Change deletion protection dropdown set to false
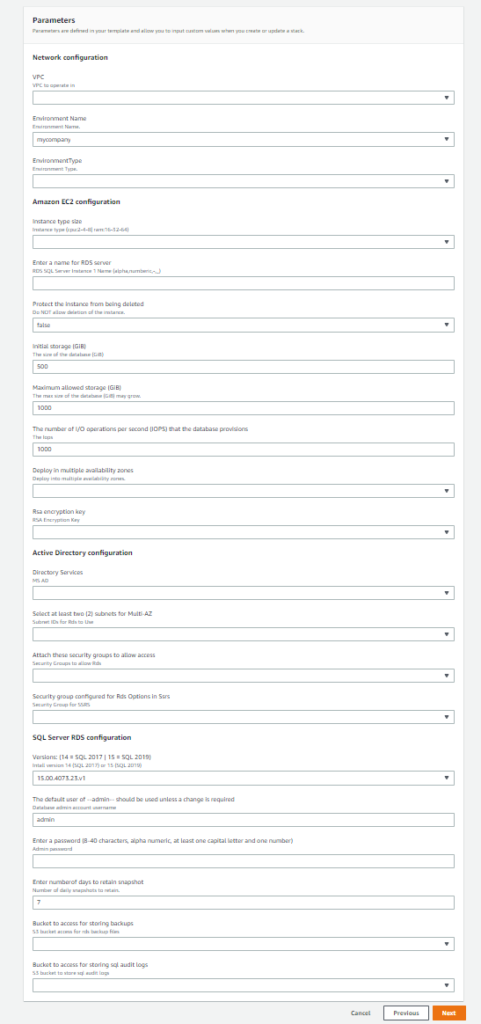The height and width of the screenshot is (1024, 481). [243, 325]
